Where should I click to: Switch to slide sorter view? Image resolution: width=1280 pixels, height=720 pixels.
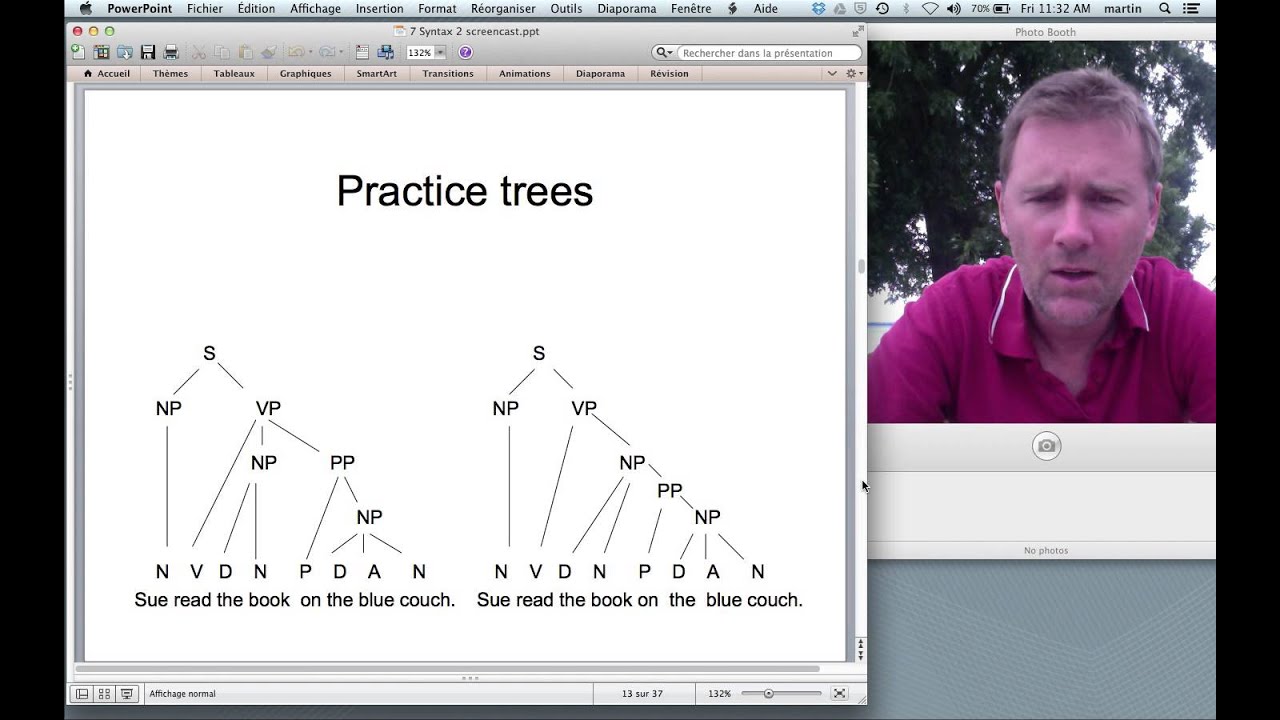[104, 693]
